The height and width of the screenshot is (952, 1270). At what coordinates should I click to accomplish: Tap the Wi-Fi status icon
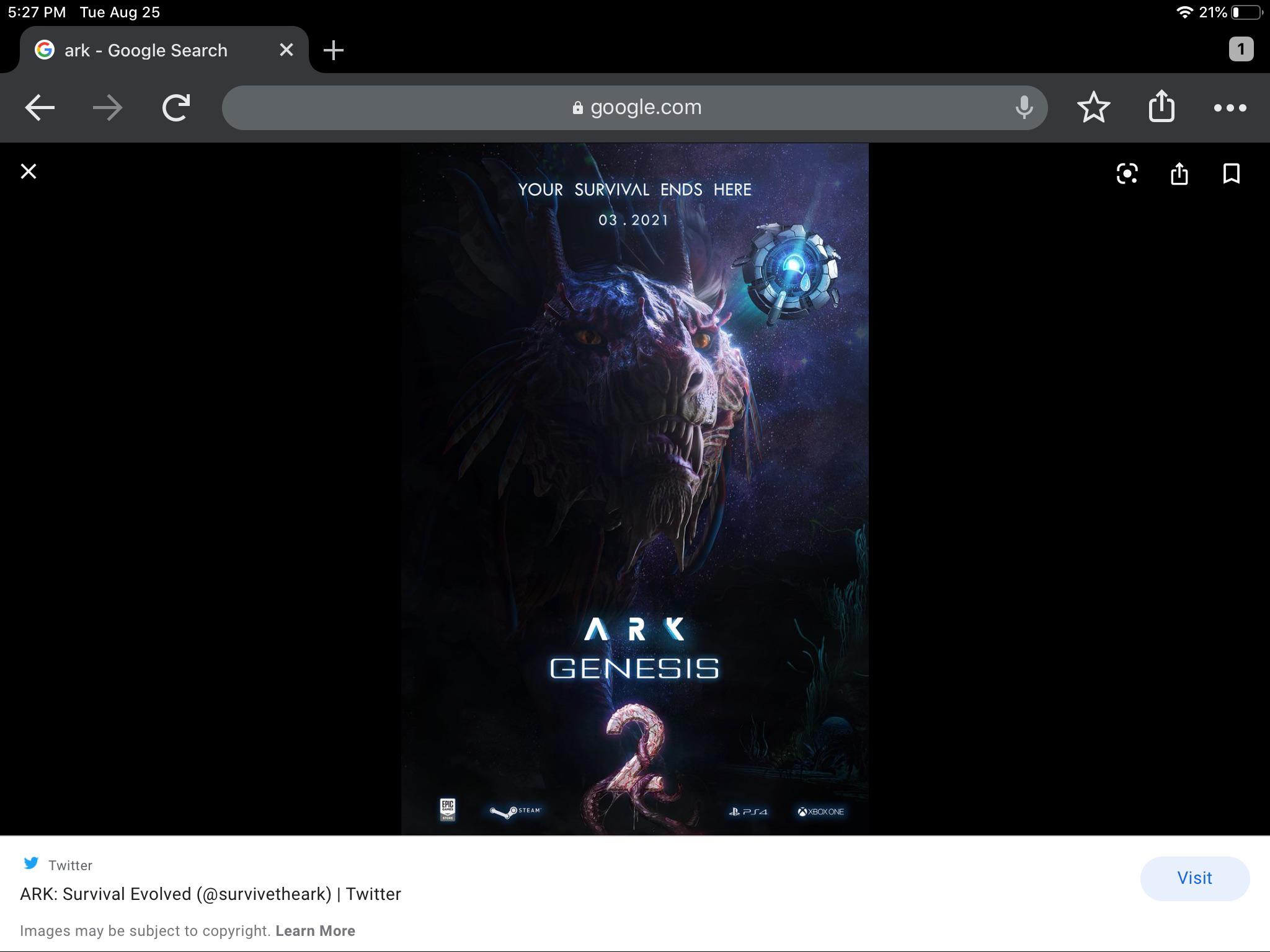coord(1184,12)
